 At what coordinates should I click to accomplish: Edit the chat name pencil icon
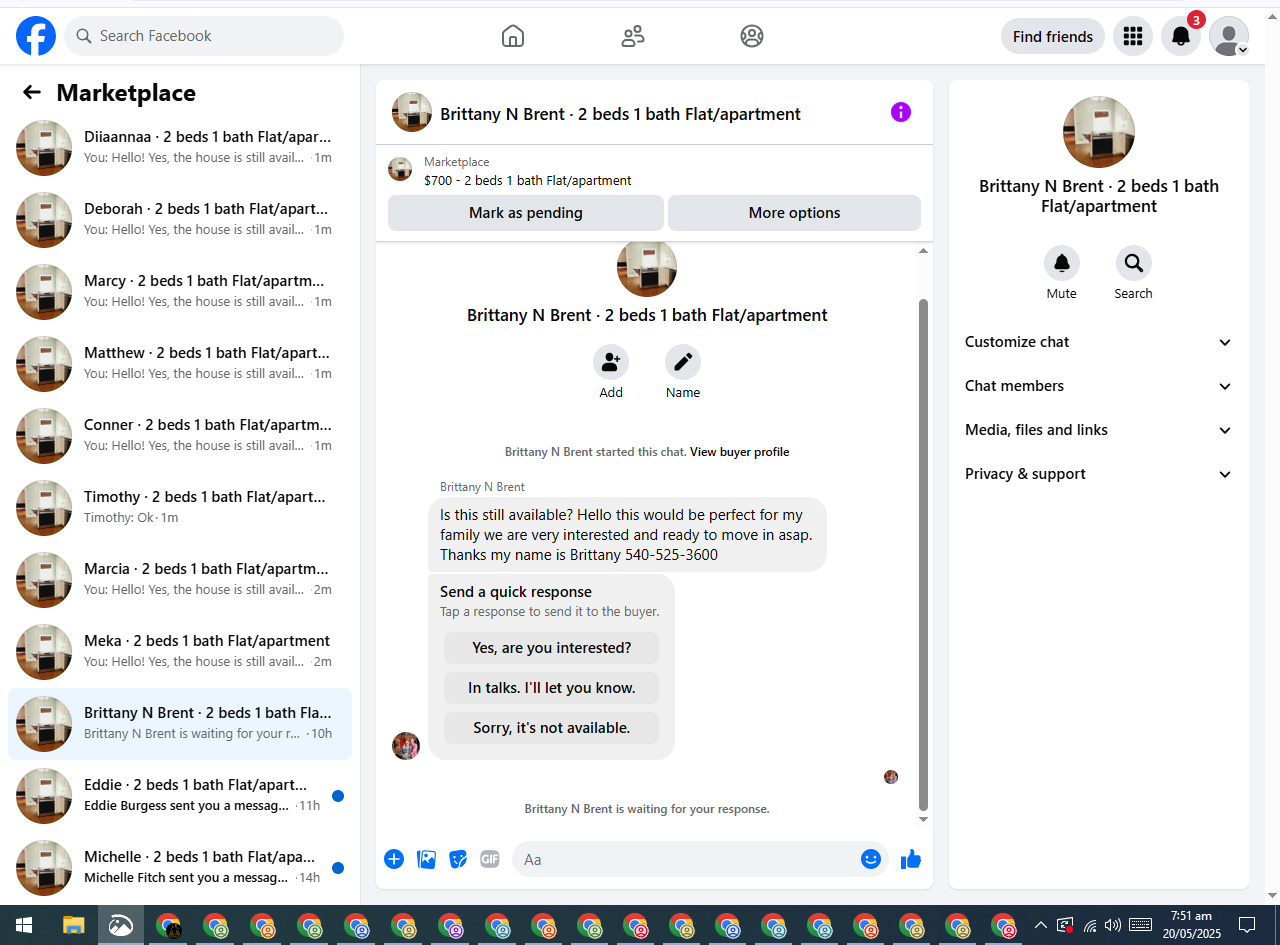(x=683, y=362)
